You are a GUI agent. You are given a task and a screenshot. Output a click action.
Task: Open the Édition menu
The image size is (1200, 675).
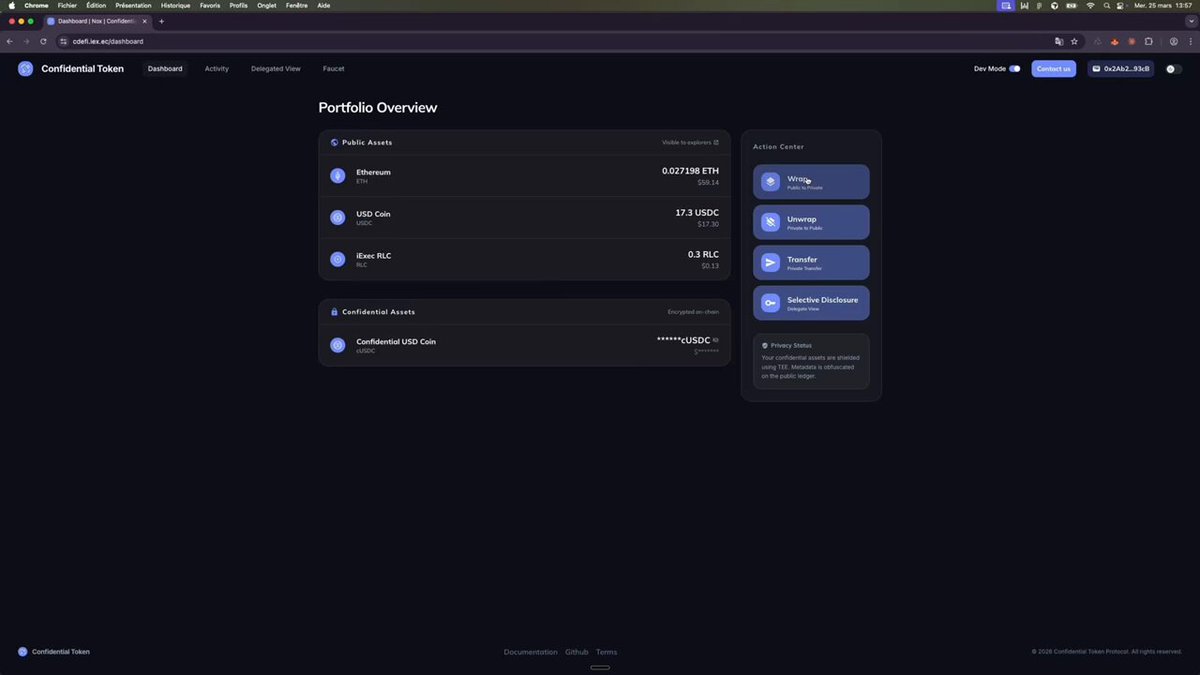(96, 5)
